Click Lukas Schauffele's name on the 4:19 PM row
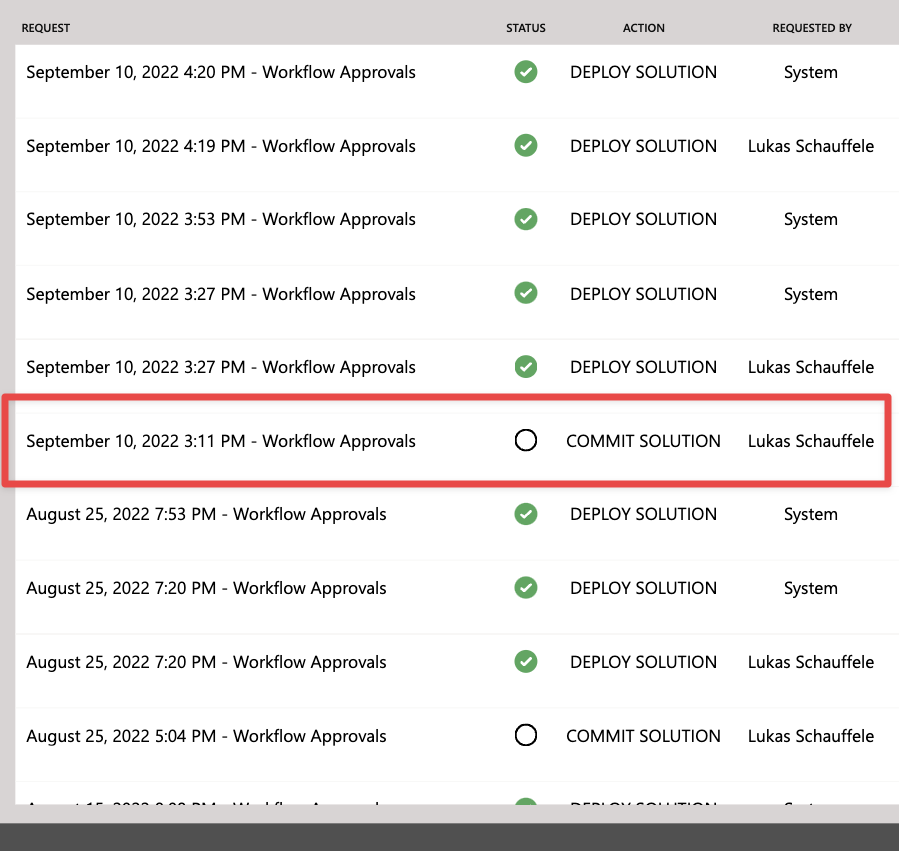The image size is (899, 851). click(x=811, y=145)
